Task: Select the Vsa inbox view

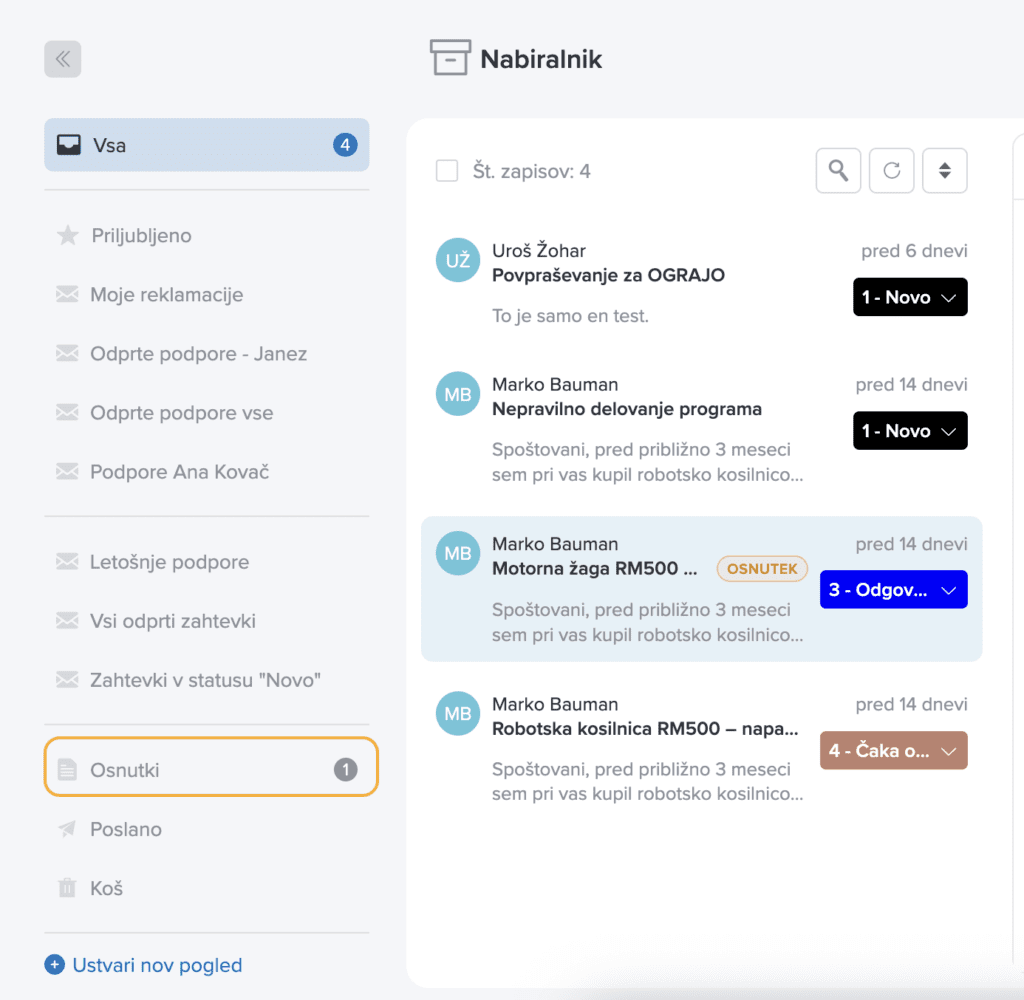Action: [x=206, y=145]
